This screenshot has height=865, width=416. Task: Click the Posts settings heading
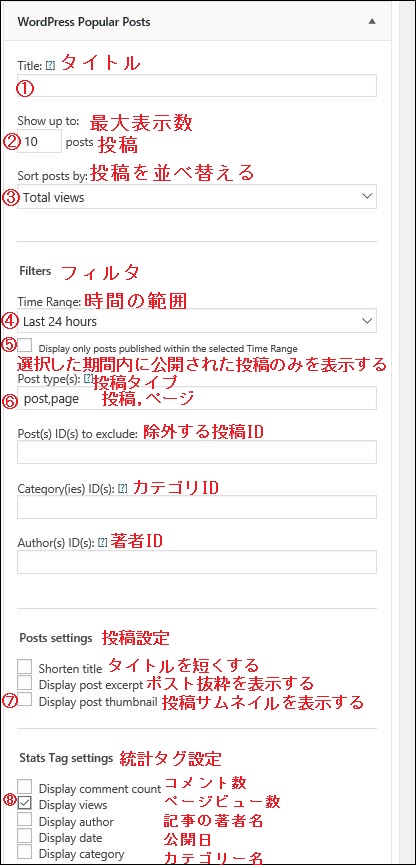click(x=56, y=638)
